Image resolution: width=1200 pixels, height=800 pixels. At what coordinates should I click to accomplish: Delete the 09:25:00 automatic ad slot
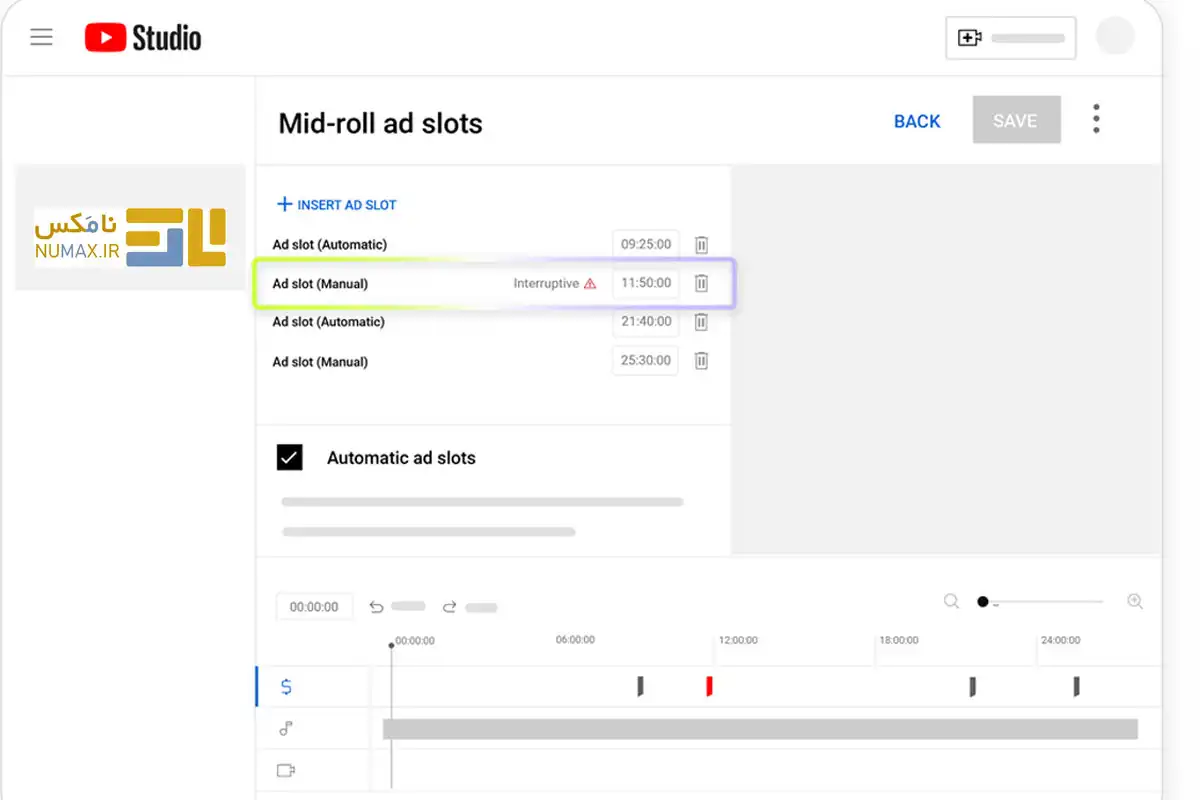(701, 245)
